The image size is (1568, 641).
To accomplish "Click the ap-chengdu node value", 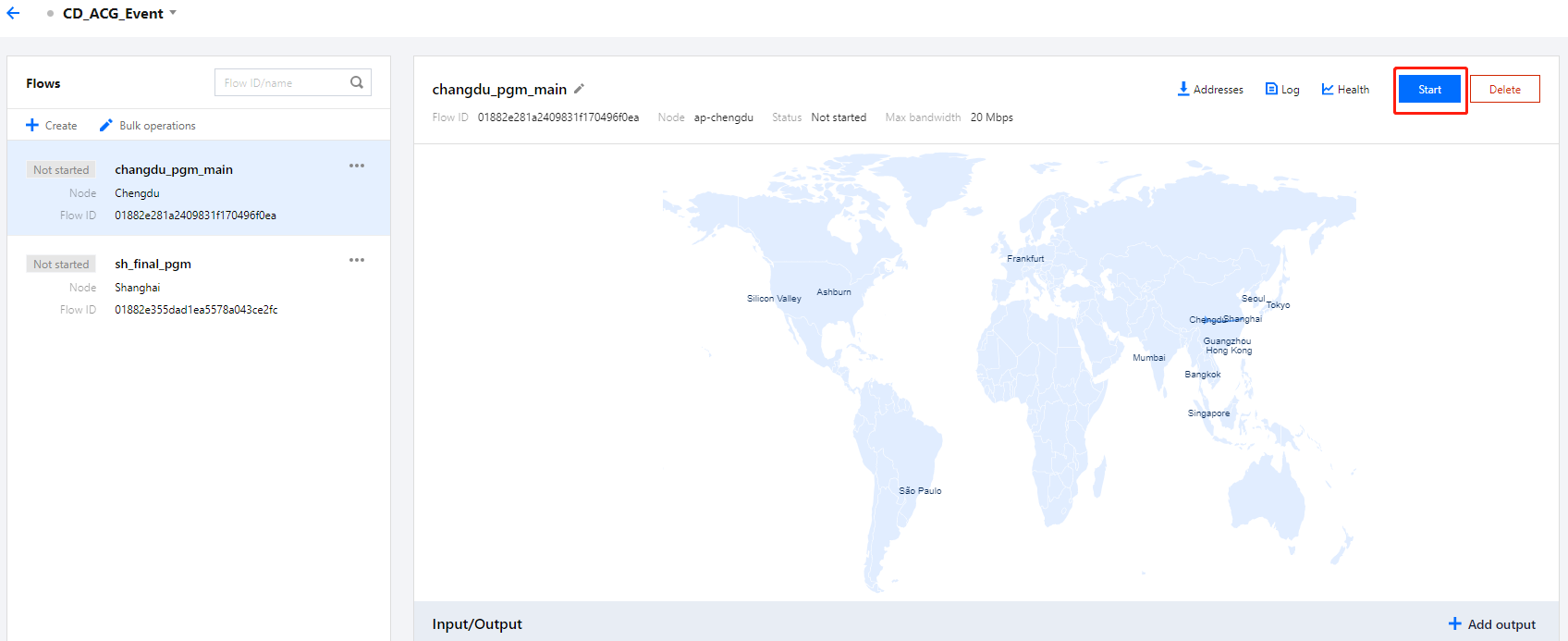I will click(x=724, y=117).
